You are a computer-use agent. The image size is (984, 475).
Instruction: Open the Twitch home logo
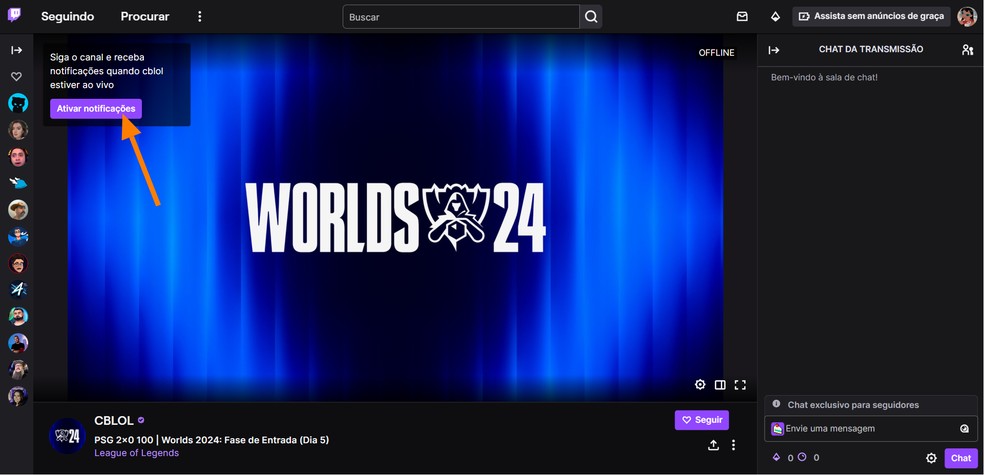pos(14,16)
